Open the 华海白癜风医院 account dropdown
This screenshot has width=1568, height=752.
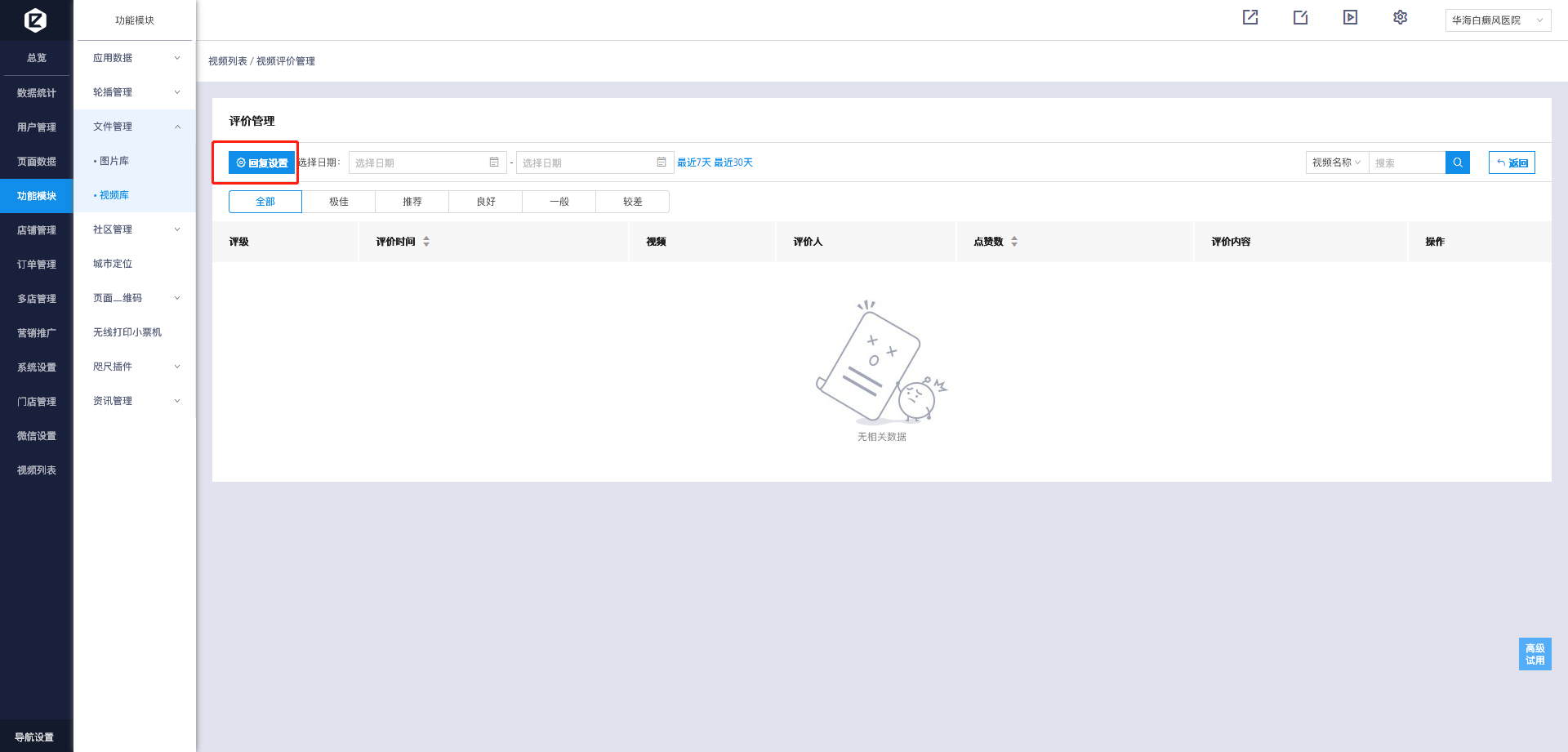click(1497, 20)
